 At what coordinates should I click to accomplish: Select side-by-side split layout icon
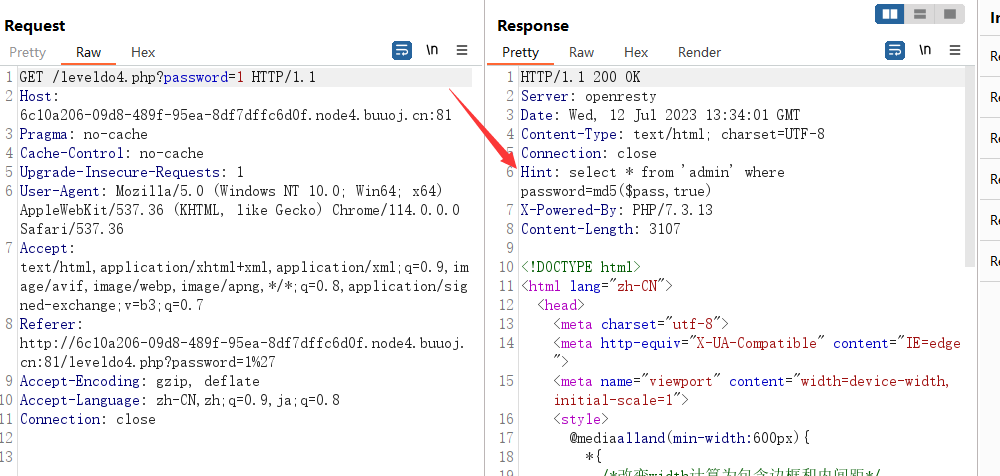coord(890,13)
